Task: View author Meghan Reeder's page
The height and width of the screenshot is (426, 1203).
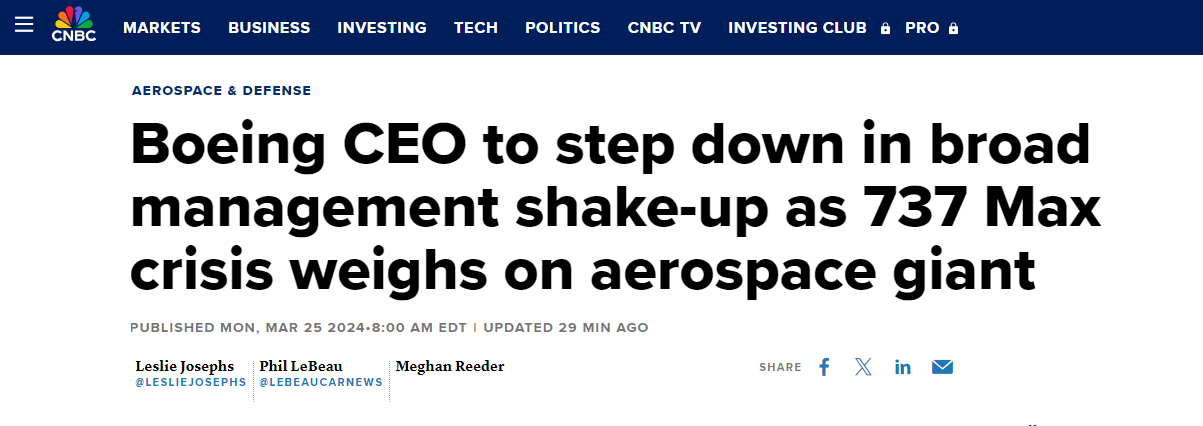Action: [x=450, y=366]
